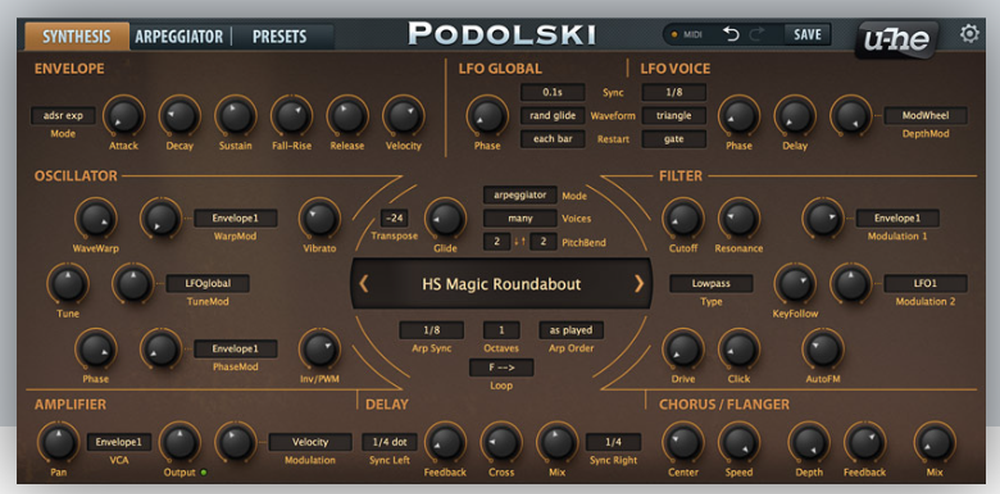Viewport: 1000px width, 494px height.
Task: Click the HS Magic Roundabout preset name
Action: click(501, 284)
